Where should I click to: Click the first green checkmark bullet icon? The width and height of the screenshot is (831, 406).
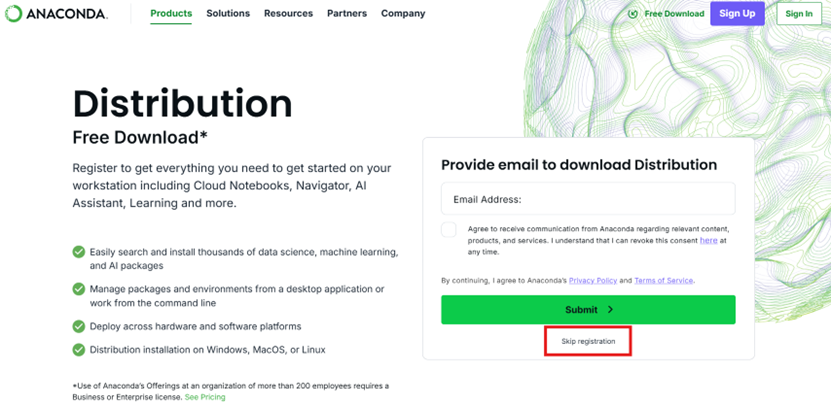click(79, 252)
